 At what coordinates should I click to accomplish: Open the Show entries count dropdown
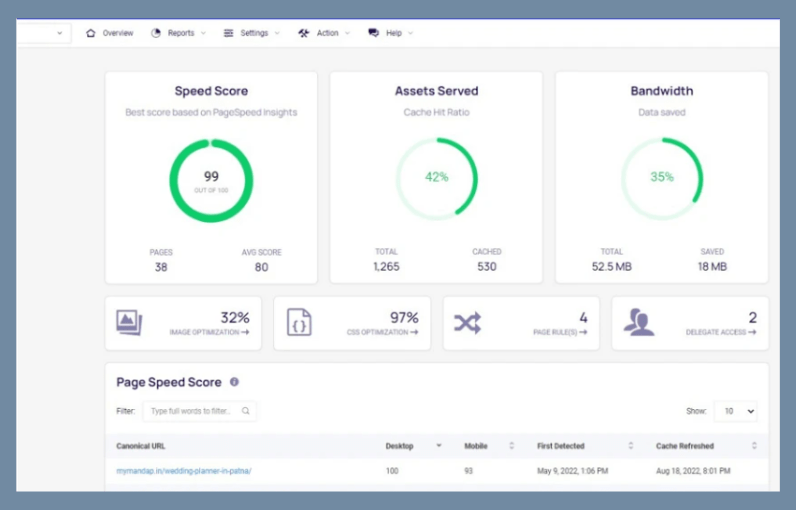click(735, 411)
